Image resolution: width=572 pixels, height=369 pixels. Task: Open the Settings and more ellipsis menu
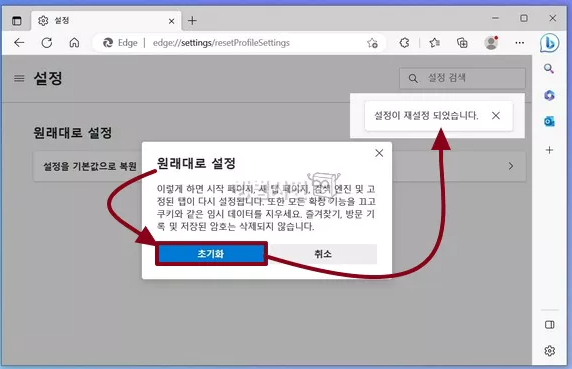click(519, 43)
